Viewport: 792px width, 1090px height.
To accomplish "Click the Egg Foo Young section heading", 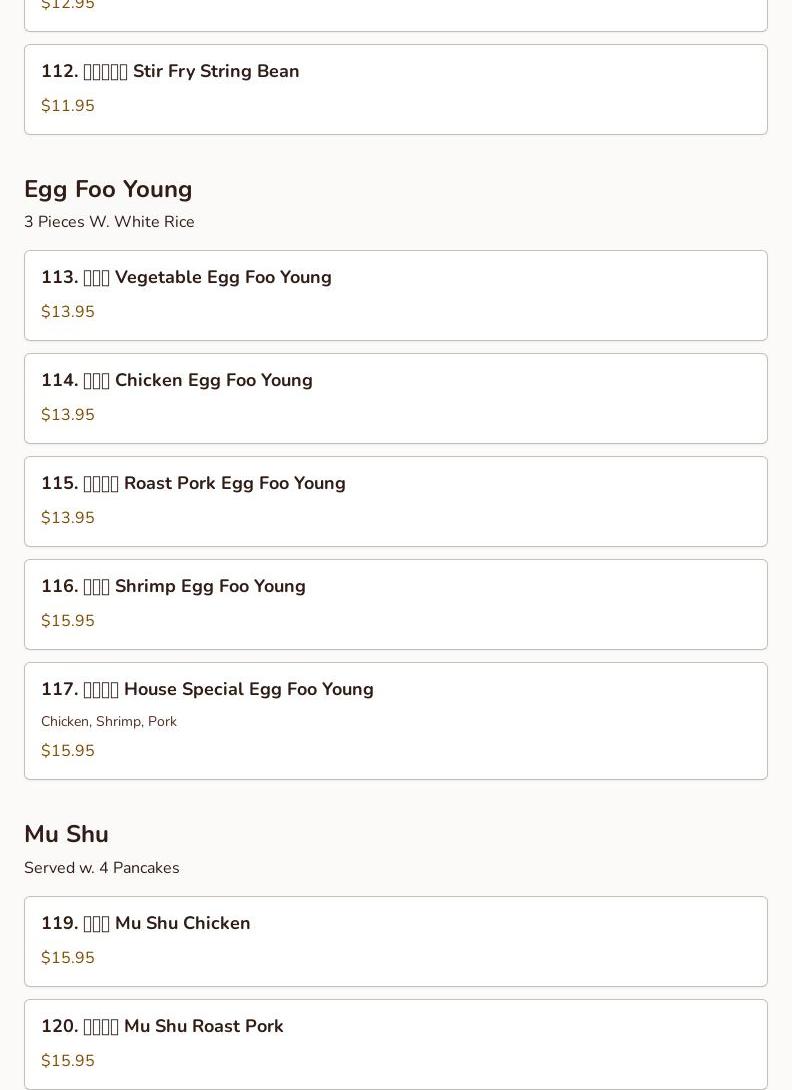I will [x=108, y=189].
